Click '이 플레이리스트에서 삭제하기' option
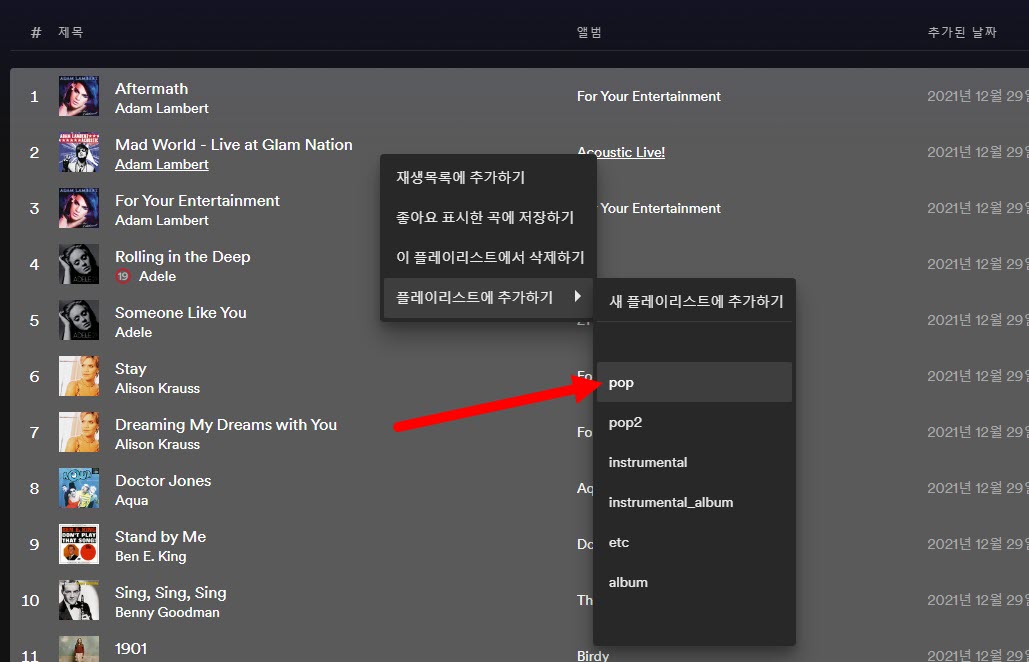This screenshot has height=662, width=1029. coord(488,257)
